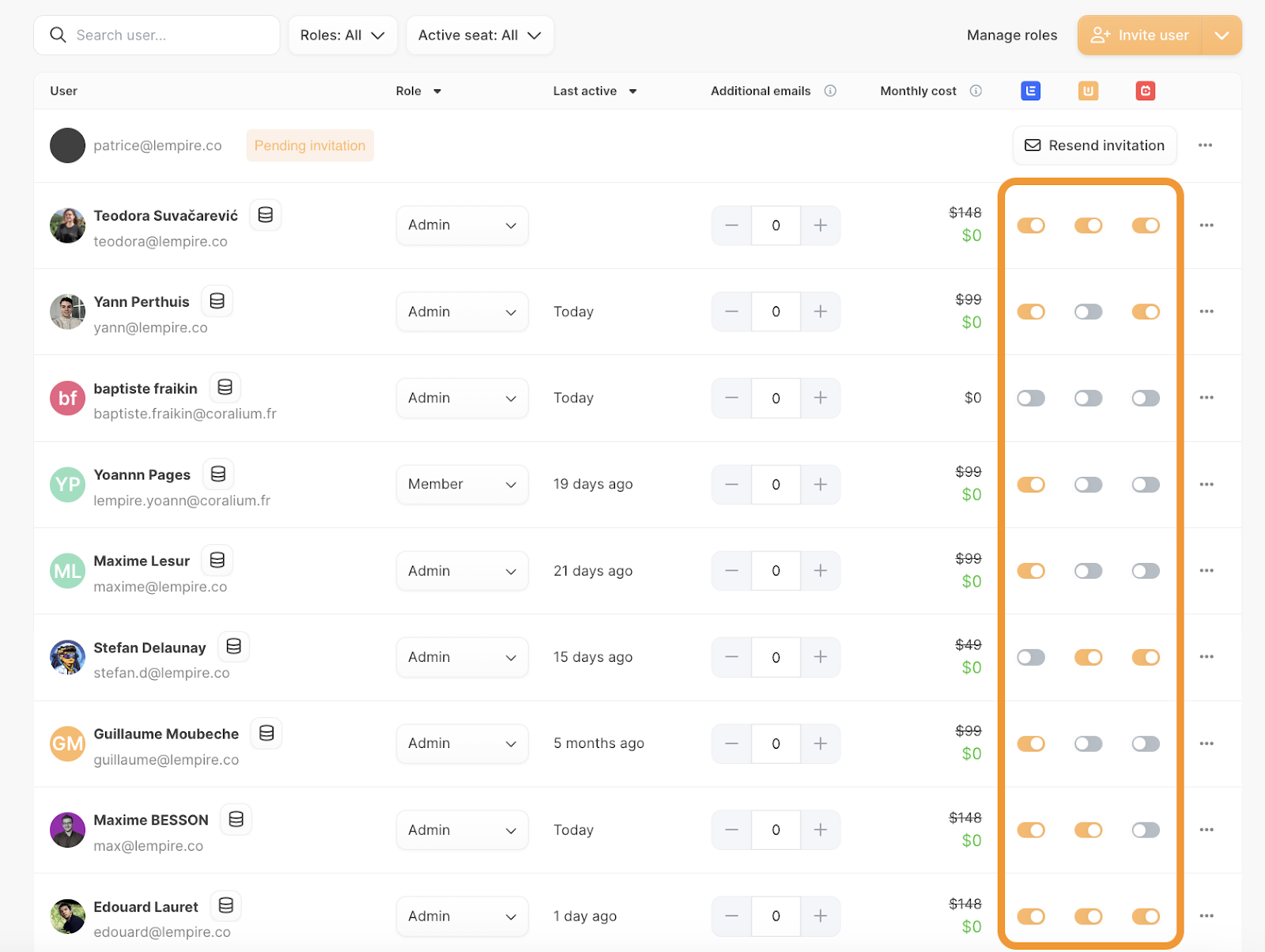Enable last toggle for Maxime BESSON

pyautogui.click(x=1145, y=830)
